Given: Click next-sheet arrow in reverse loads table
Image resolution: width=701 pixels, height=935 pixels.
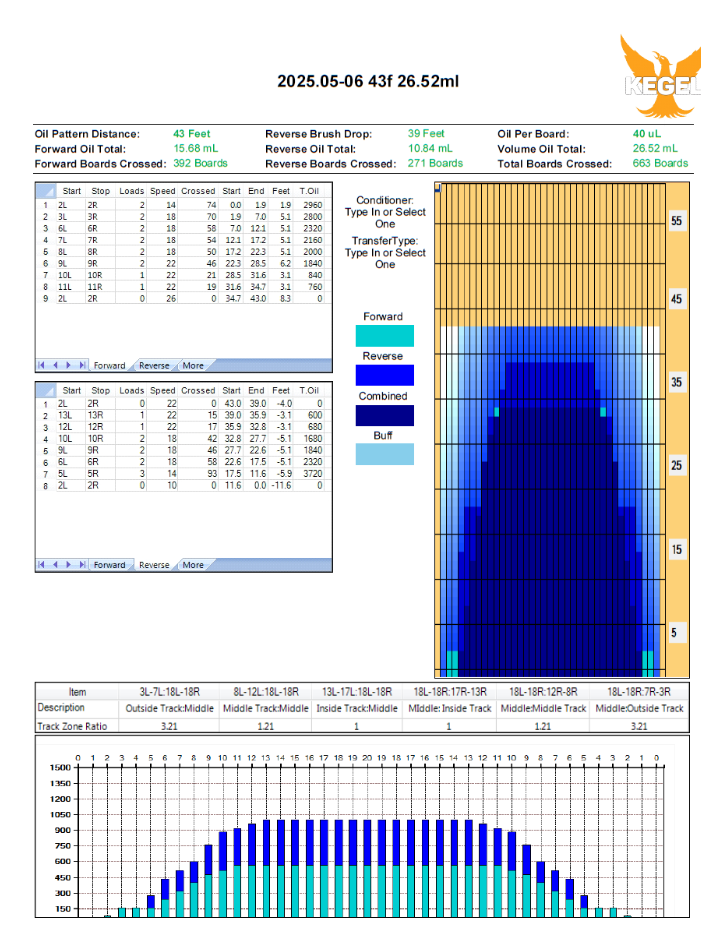Looking at the screenshot, I should [69, 564].
